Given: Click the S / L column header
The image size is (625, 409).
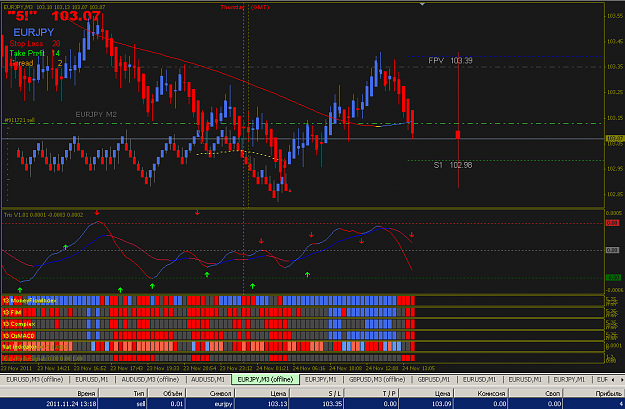Looking at the screenshot, I should tap(317, 393).
